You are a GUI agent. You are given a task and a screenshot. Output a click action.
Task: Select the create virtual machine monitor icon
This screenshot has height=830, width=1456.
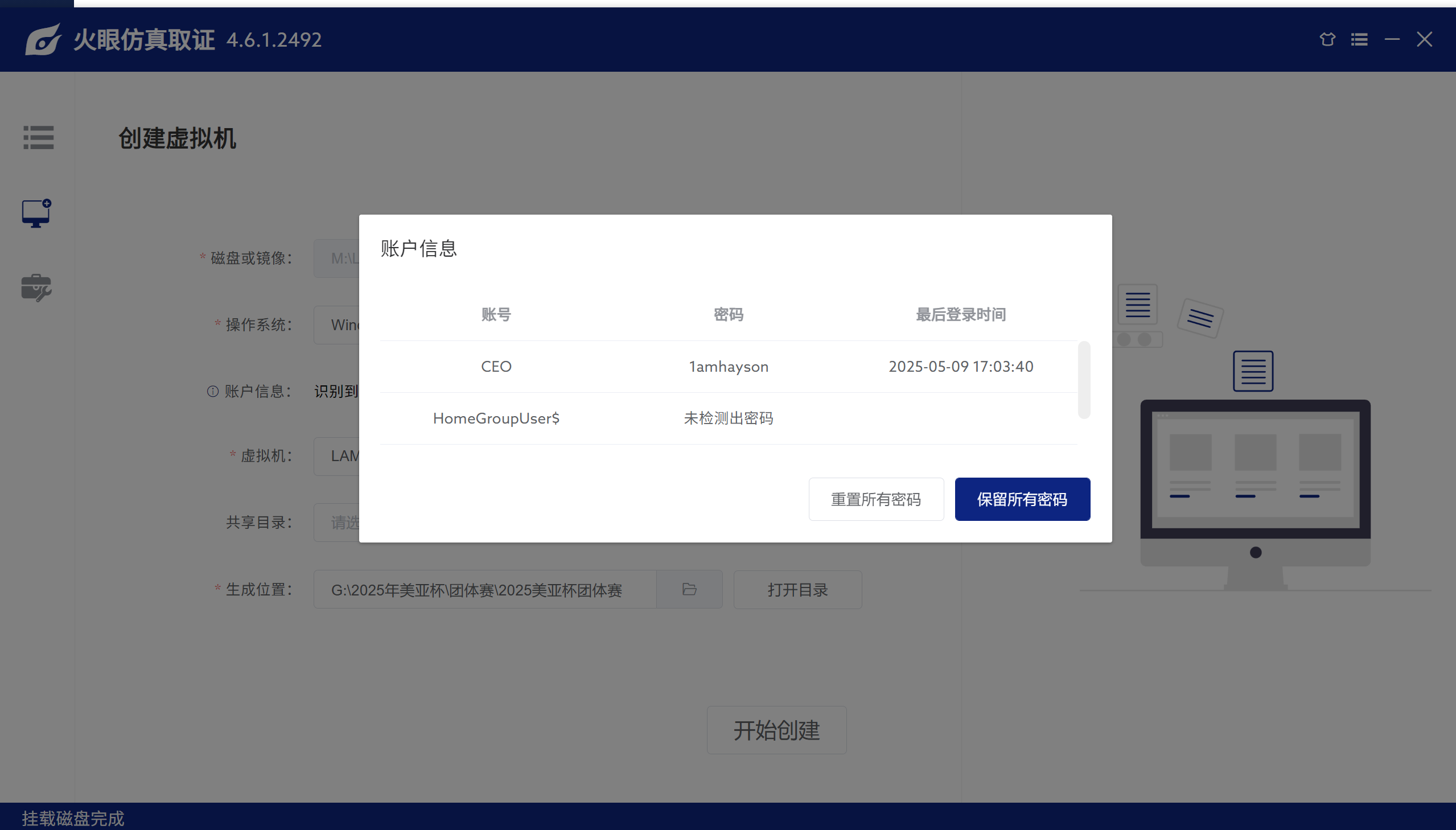tap(36, 214)
